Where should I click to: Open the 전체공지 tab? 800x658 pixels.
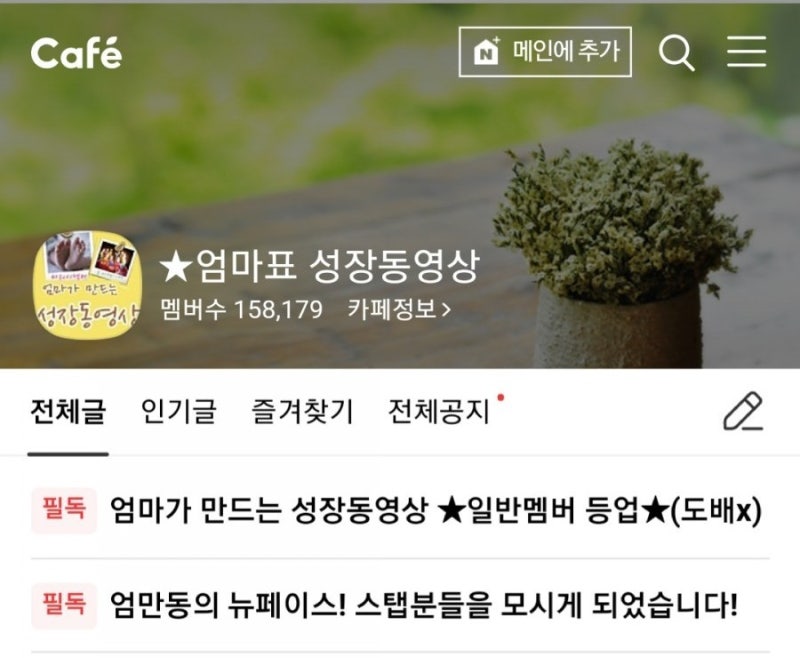click(439, 412)
